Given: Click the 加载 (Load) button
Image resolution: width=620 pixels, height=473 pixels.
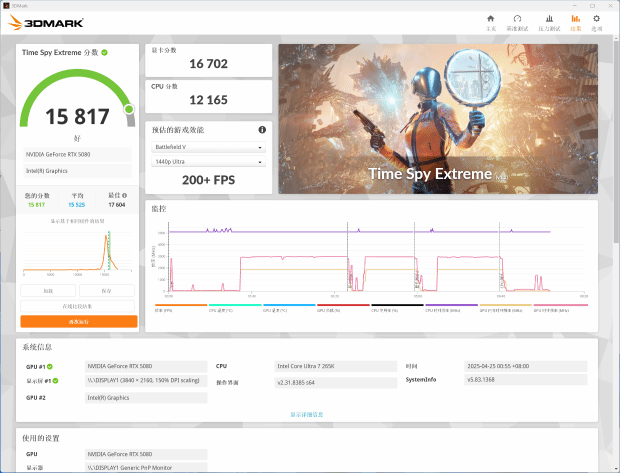Looking at the screenshot, I should tap(48, 291).
